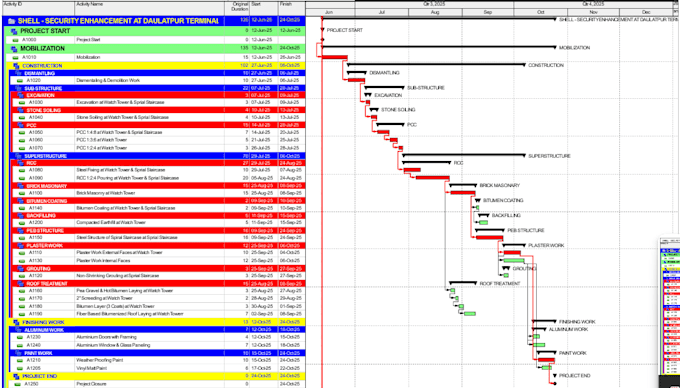Click the Oct month in timescale
Image resolution: width=680 pixels, height=388 pixels.
point(541,13)
